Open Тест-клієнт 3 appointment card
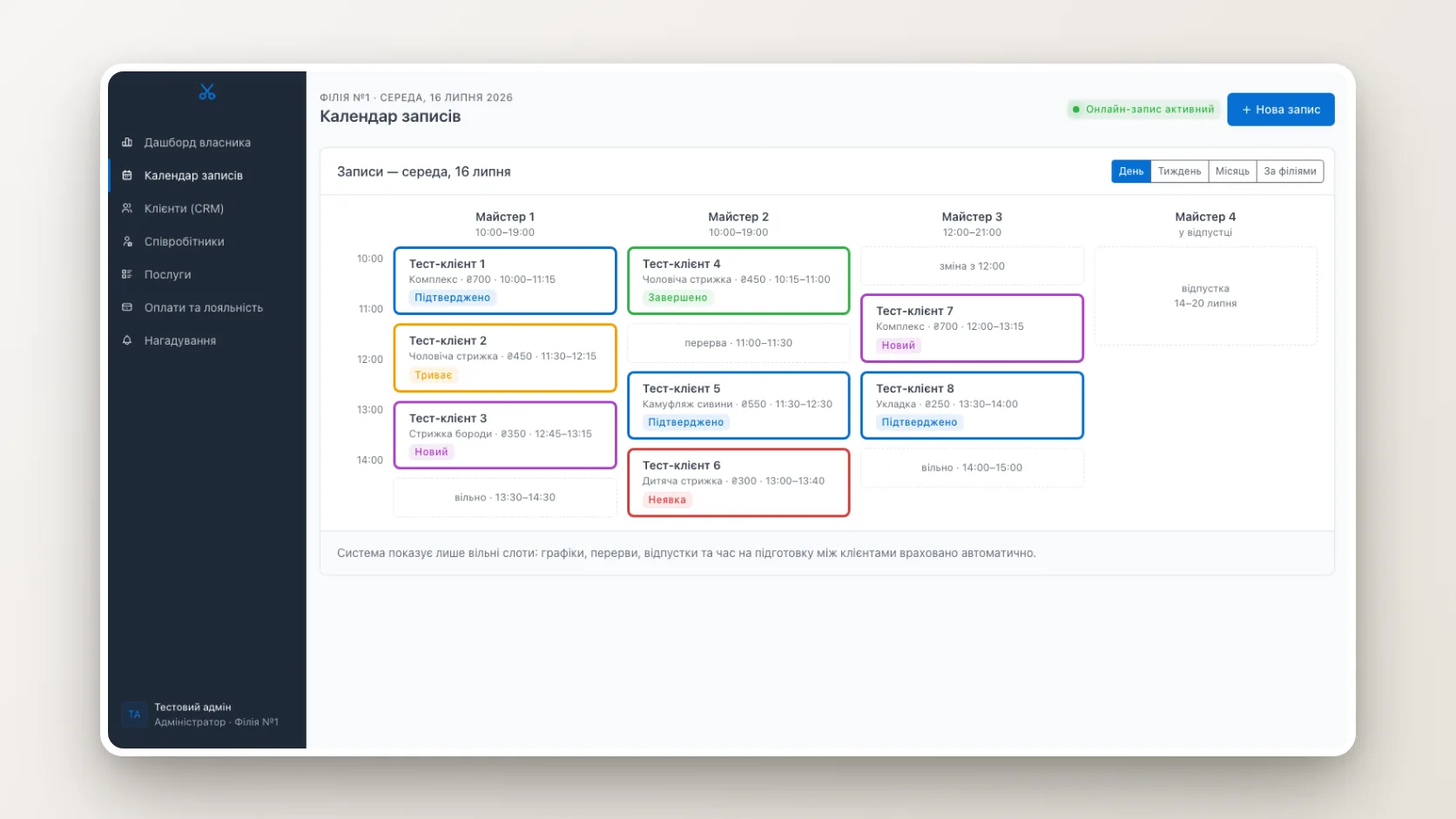 point(505,435)
